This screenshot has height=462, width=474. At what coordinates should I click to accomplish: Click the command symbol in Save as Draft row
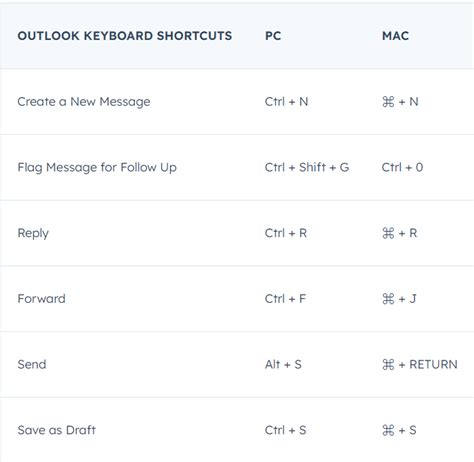pos(388,430)
